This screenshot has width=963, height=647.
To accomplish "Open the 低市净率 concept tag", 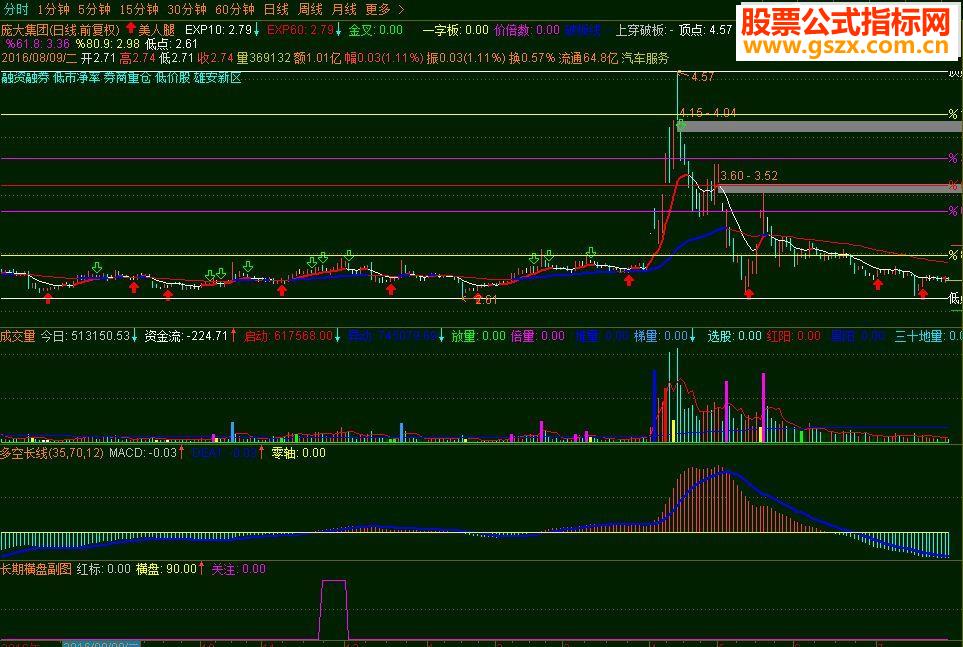I will [x=77, y=78].
